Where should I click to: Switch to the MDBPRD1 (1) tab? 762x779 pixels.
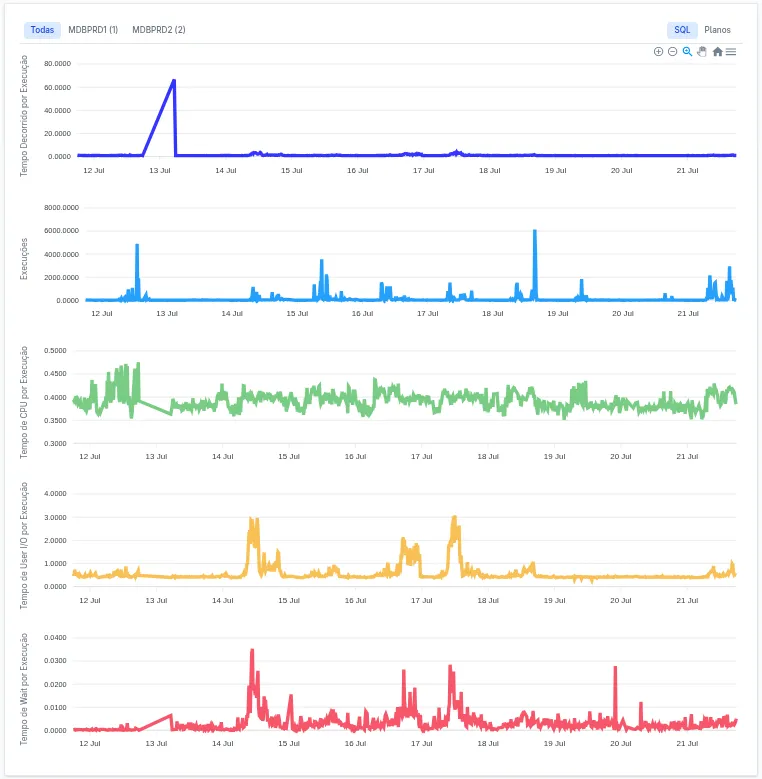[93, 30]
